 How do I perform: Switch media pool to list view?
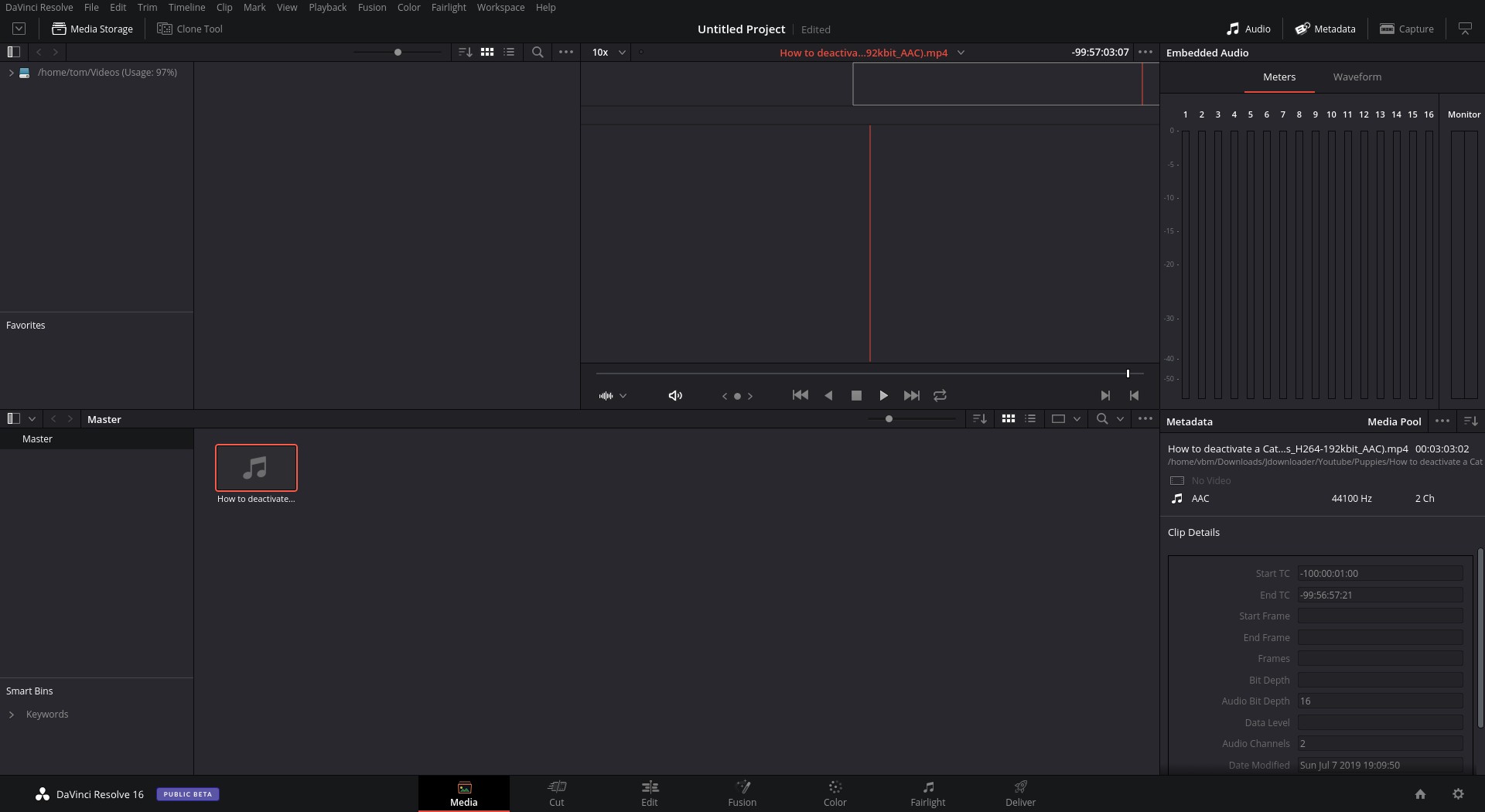point(1030,418)
